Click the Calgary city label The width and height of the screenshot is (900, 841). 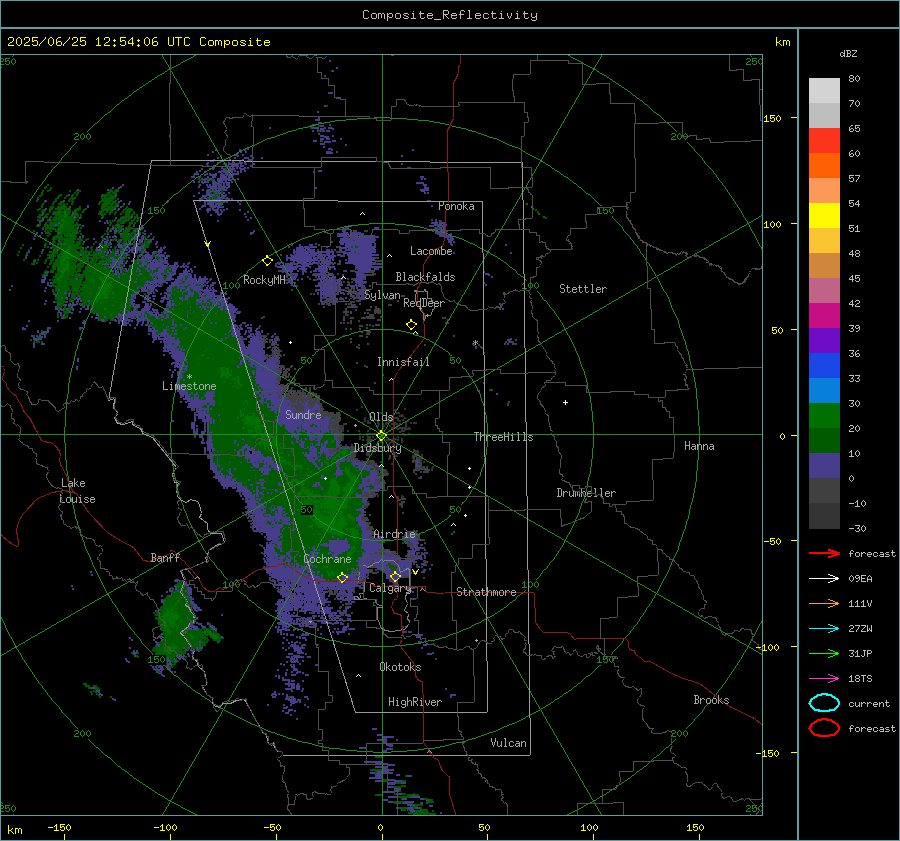tap(390, 588)
